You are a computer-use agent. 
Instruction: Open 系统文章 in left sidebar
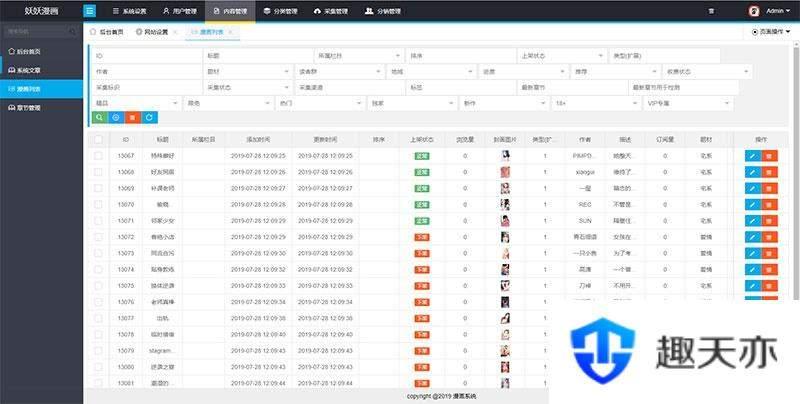pyautogui.click(x=41, y=70)
